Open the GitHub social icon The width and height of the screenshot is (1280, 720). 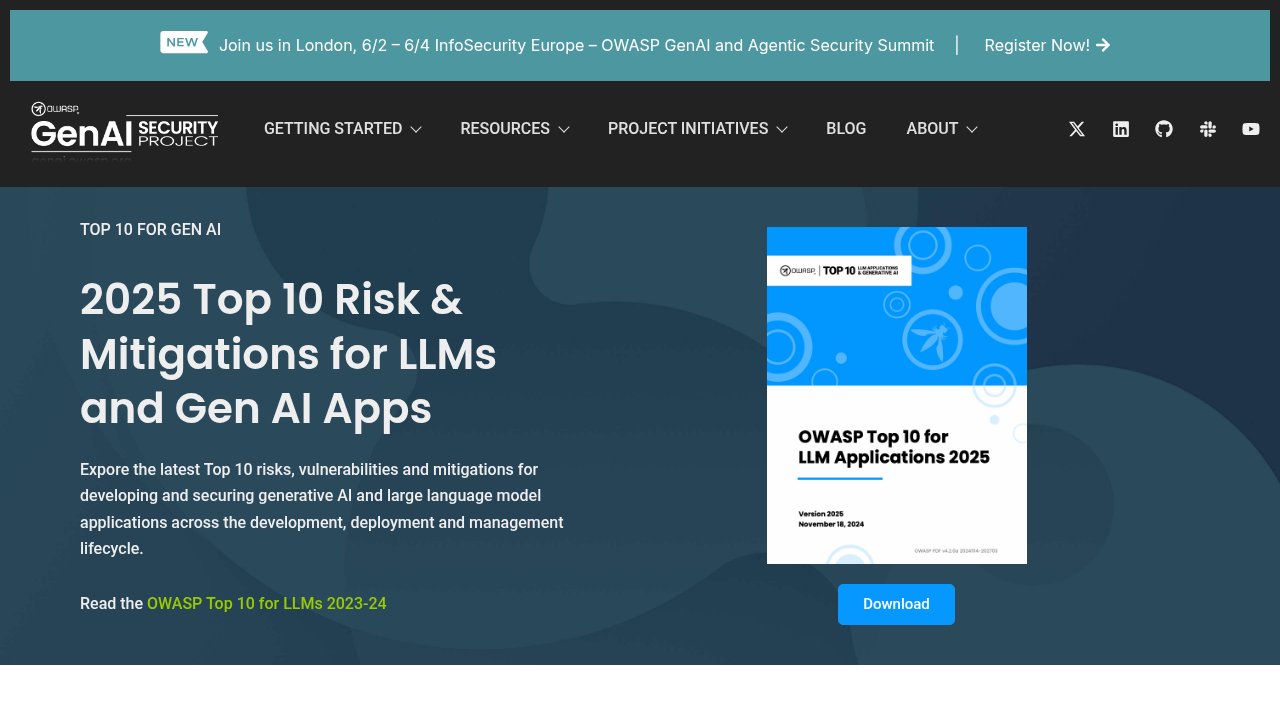coord(1164,129)
